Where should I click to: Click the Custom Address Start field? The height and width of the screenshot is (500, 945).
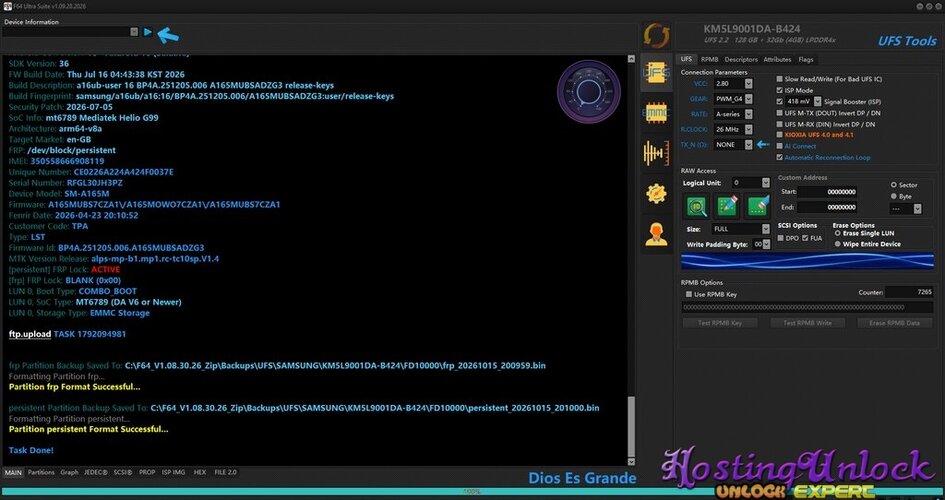coord(827,192)
